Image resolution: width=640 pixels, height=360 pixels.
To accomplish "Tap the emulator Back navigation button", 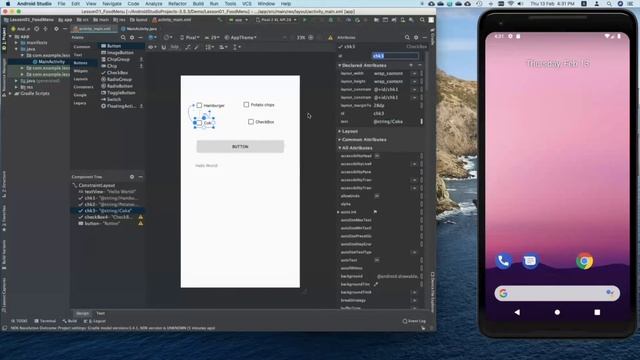I will coord(517,312).
